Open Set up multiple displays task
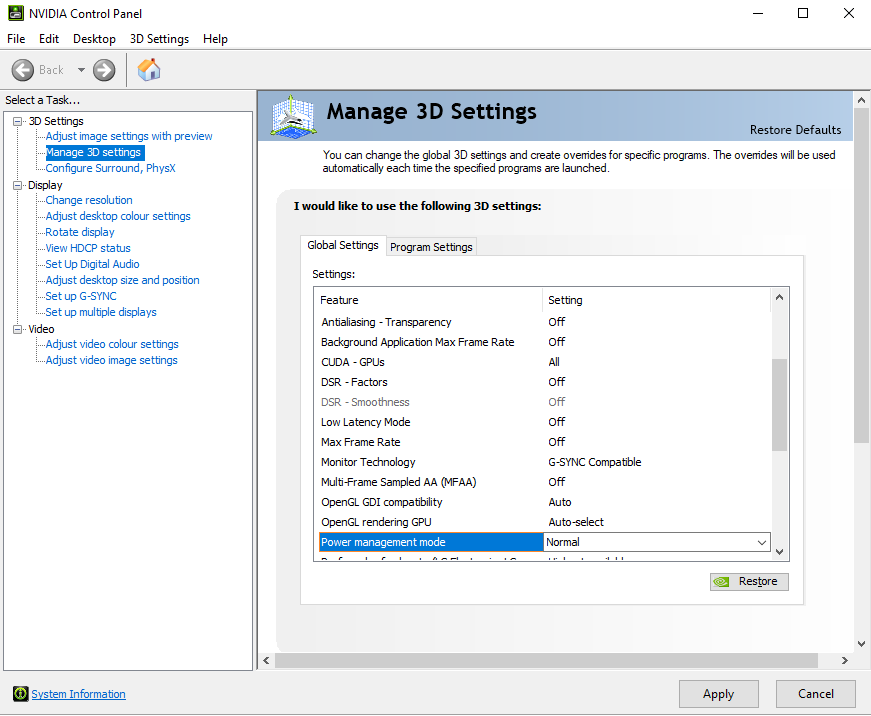This screenshot has height=716, width=871. coord(101,312)
